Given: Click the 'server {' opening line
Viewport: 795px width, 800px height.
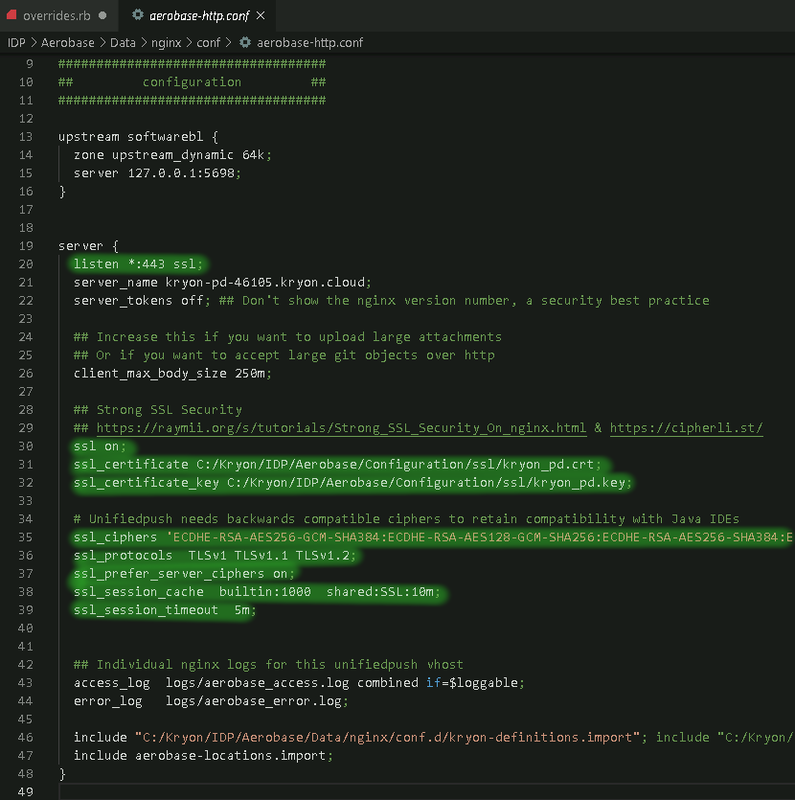Looking at the screenshot, I should pos(88,246).
